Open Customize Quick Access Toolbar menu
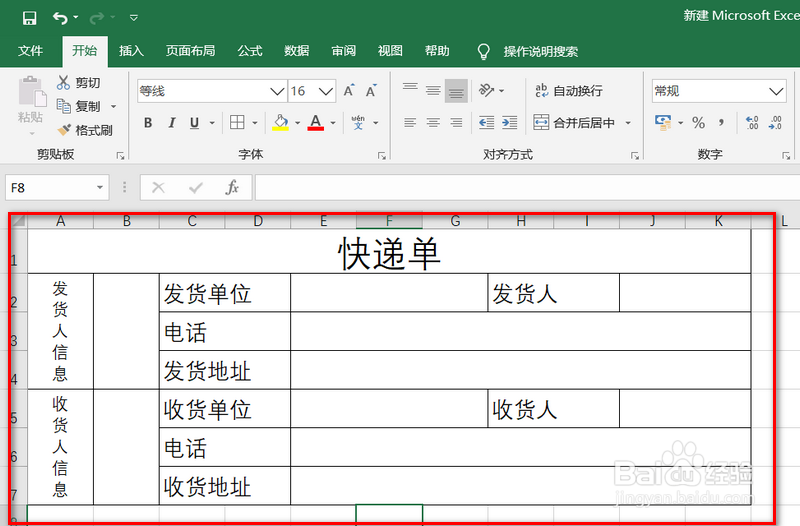Image resolution: width=800 pixels, height=526 pixels. click(x=134, y=18)
